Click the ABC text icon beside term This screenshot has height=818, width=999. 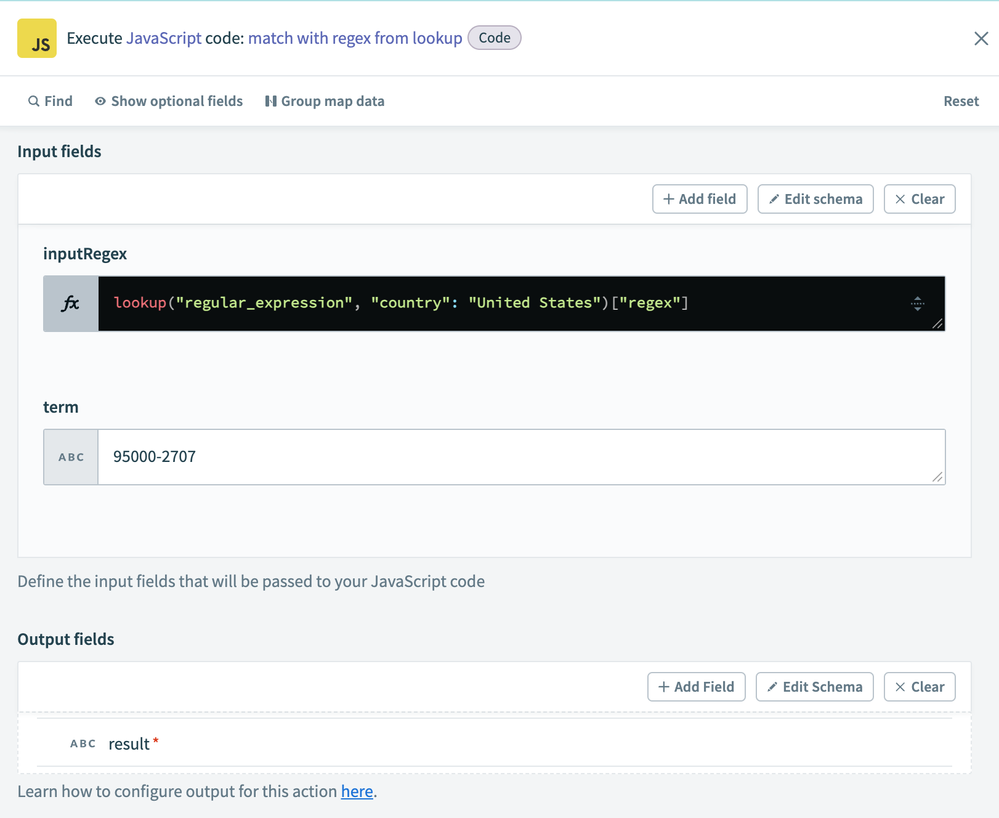pyautogui.click(x=71, y=457)
